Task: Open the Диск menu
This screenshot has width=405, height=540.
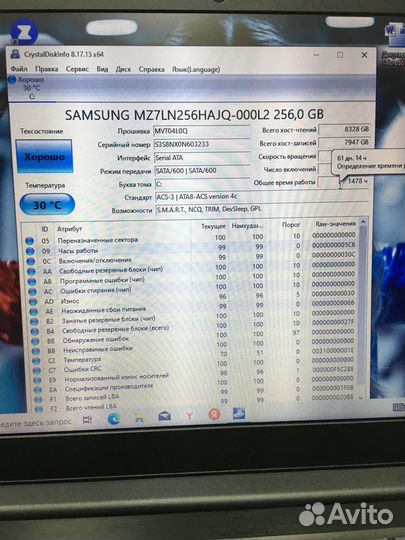Action: [123, 69]
